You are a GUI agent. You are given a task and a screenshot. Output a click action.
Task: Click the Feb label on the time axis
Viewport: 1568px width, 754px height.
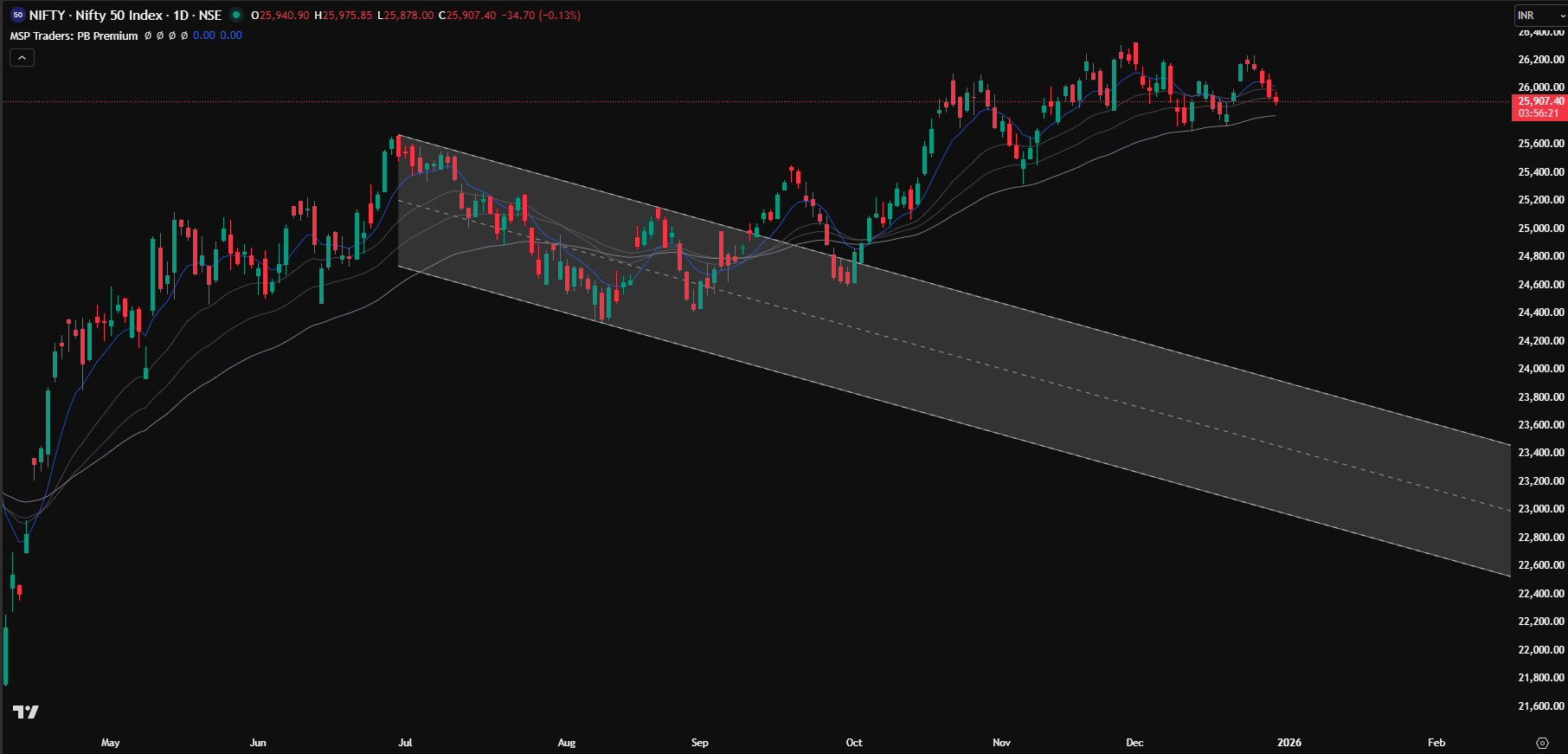pyautogui.click(x=1436, y=743)
